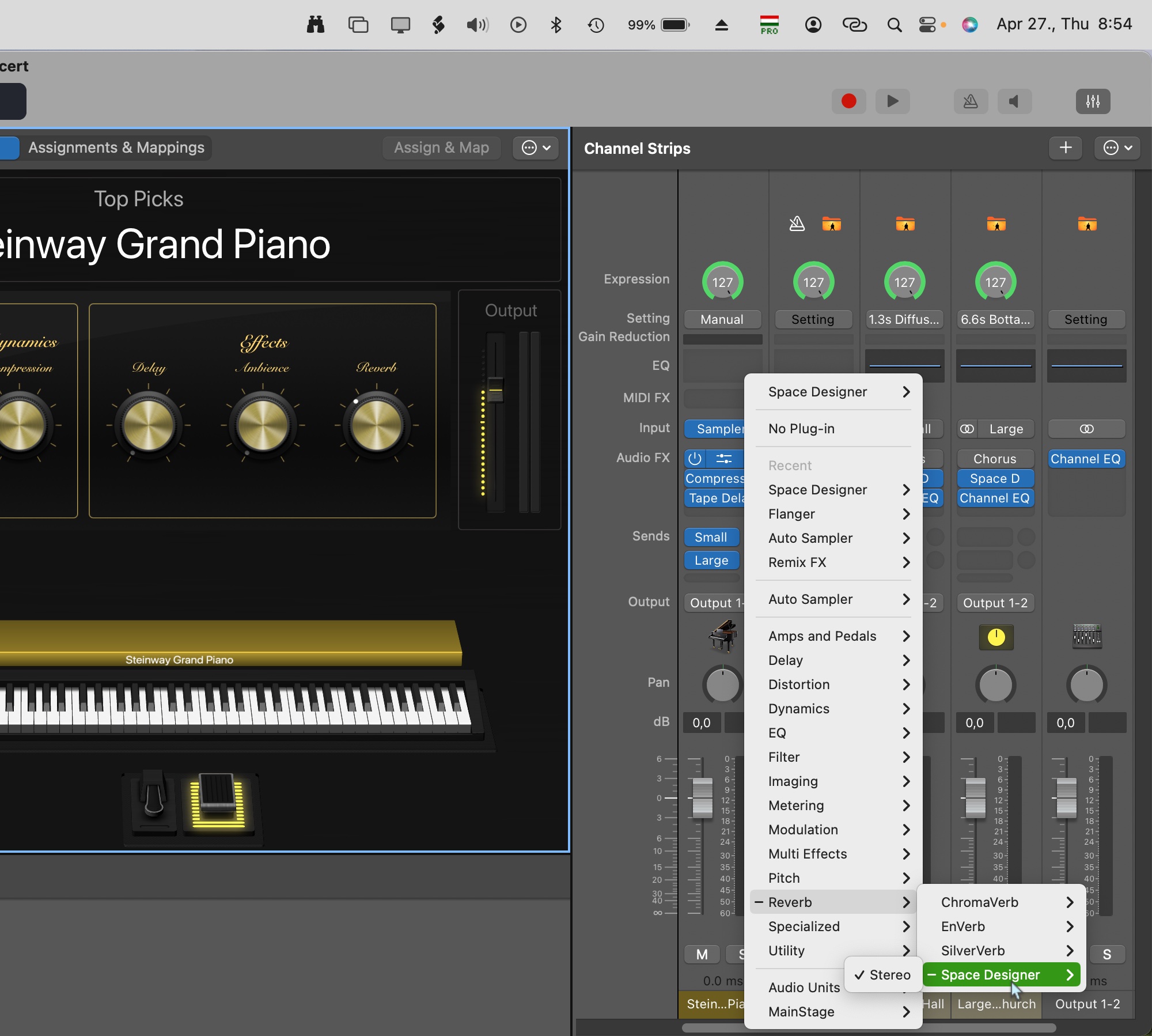Click the red Record button

[x=848, y=101]
